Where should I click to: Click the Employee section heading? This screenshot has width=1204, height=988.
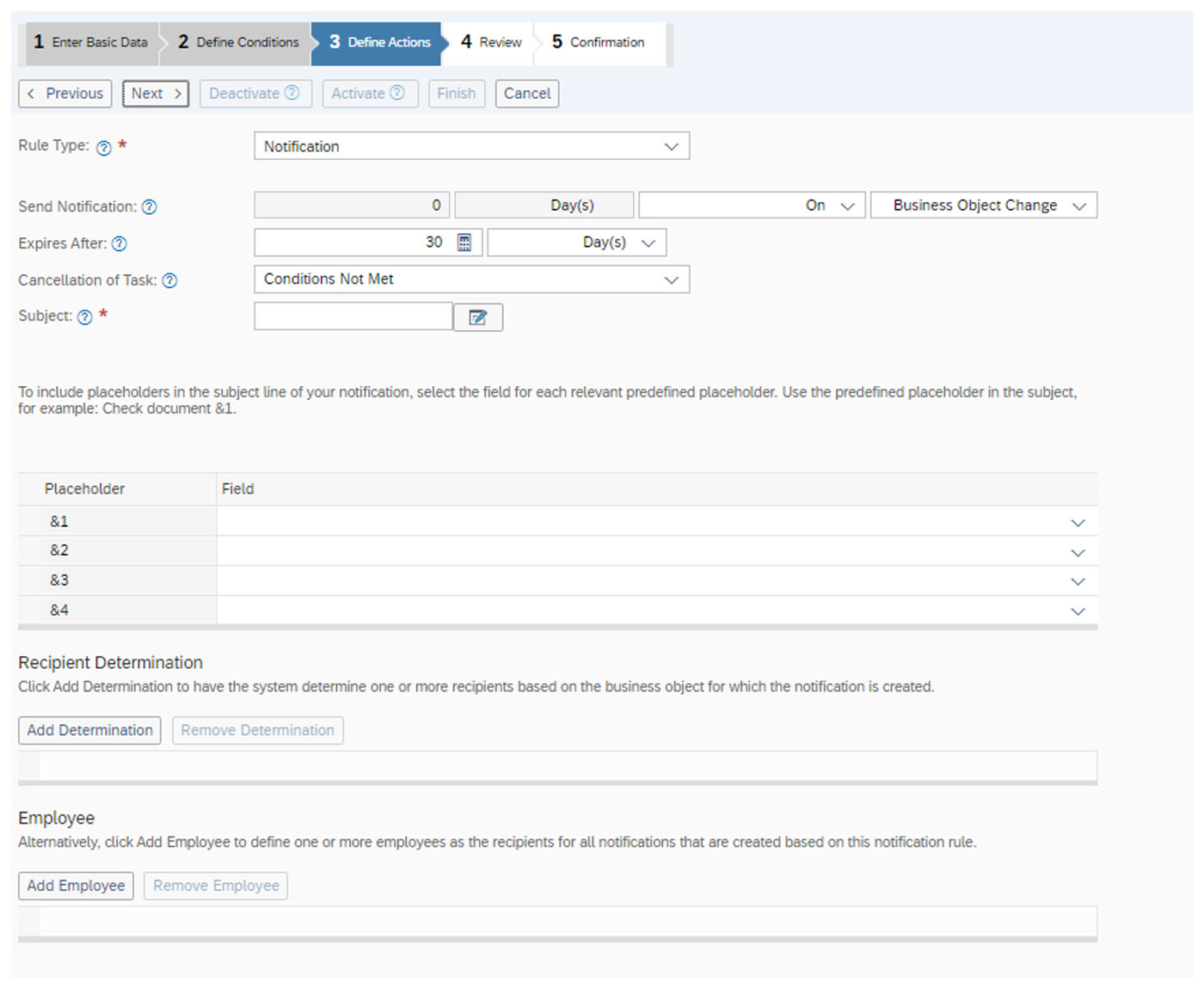(57, 819)
